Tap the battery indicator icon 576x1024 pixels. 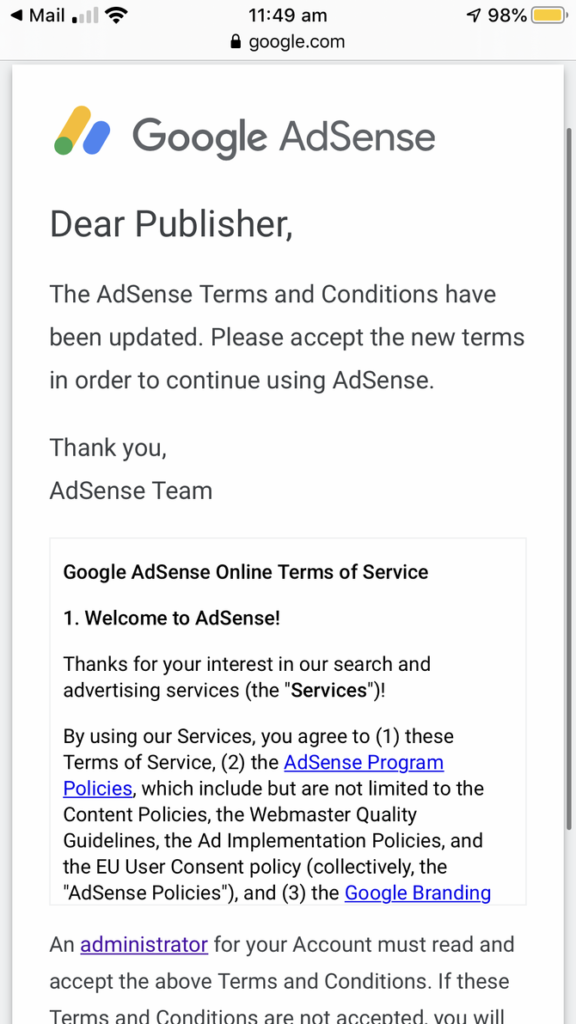pos(545,15)
